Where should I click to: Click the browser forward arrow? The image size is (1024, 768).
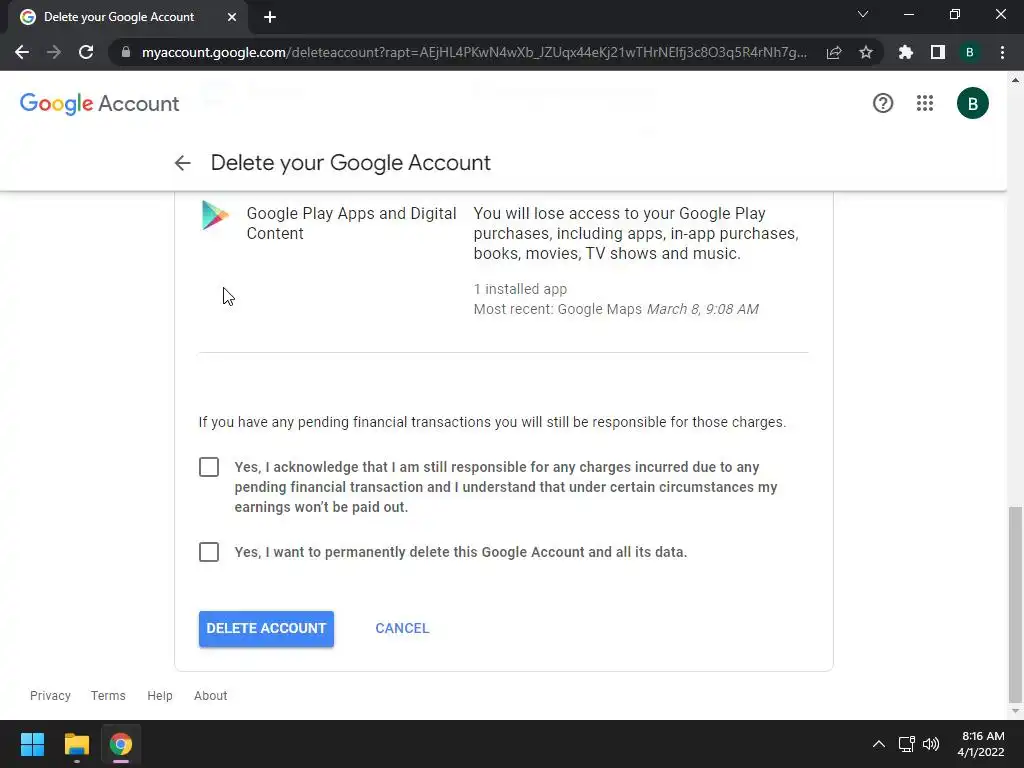point(54,52)
